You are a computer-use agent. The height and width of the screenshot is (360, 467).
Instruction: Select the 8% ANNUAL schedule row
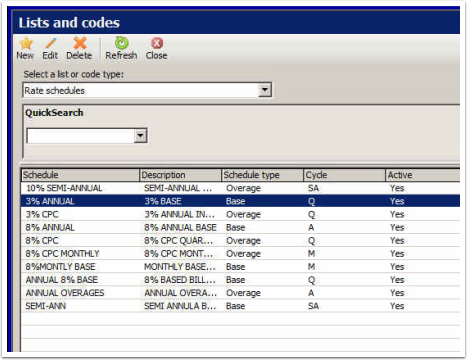pyautogui.click(x=241, y=228)
